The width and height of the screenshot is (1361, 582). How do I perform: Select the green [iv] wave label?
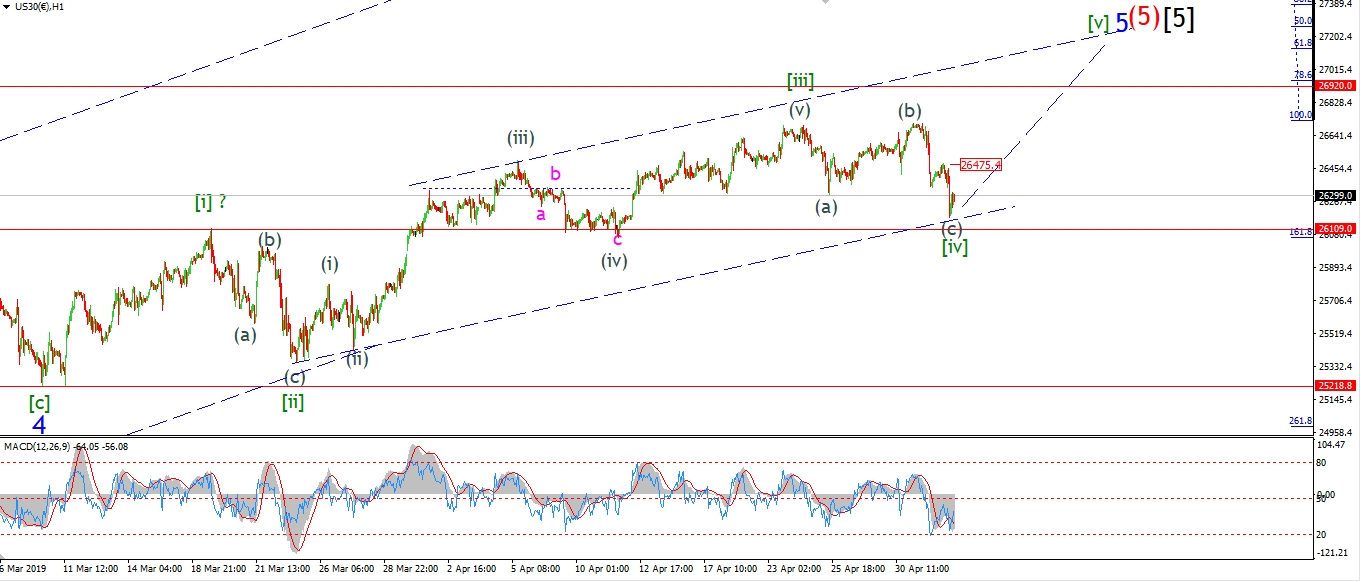point(954,246)
